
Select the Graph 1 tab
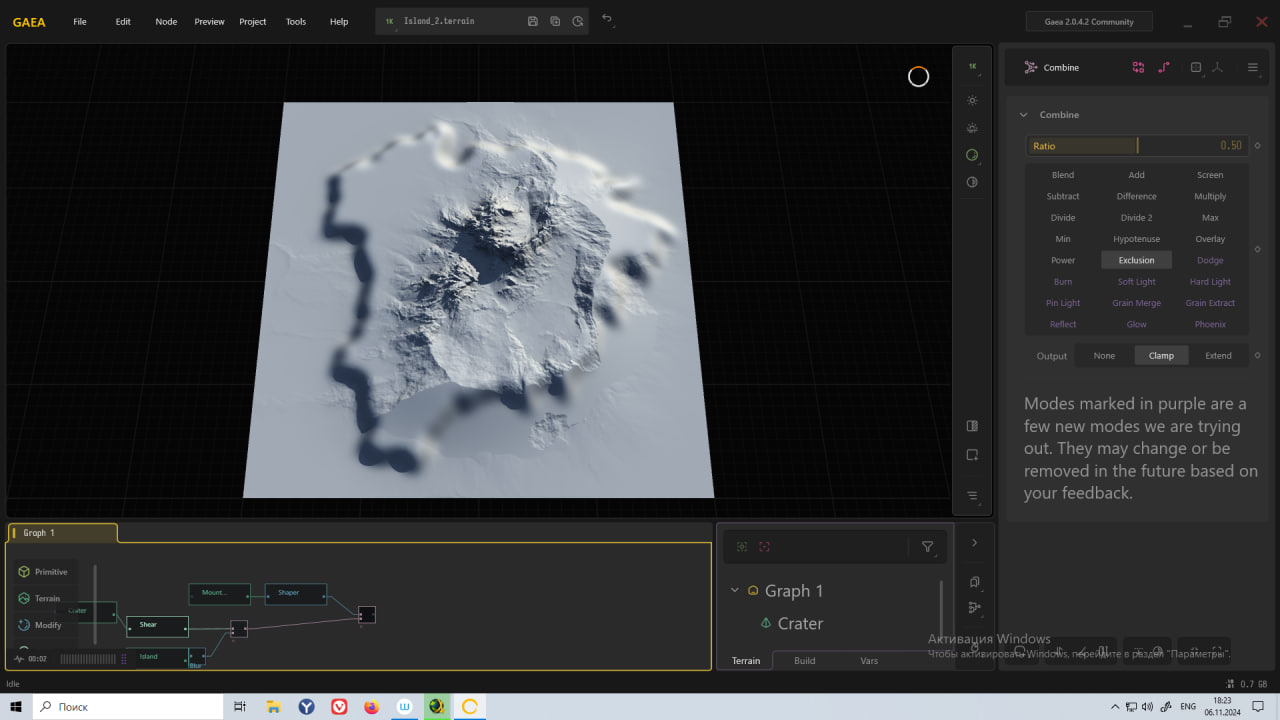(62, 533)
